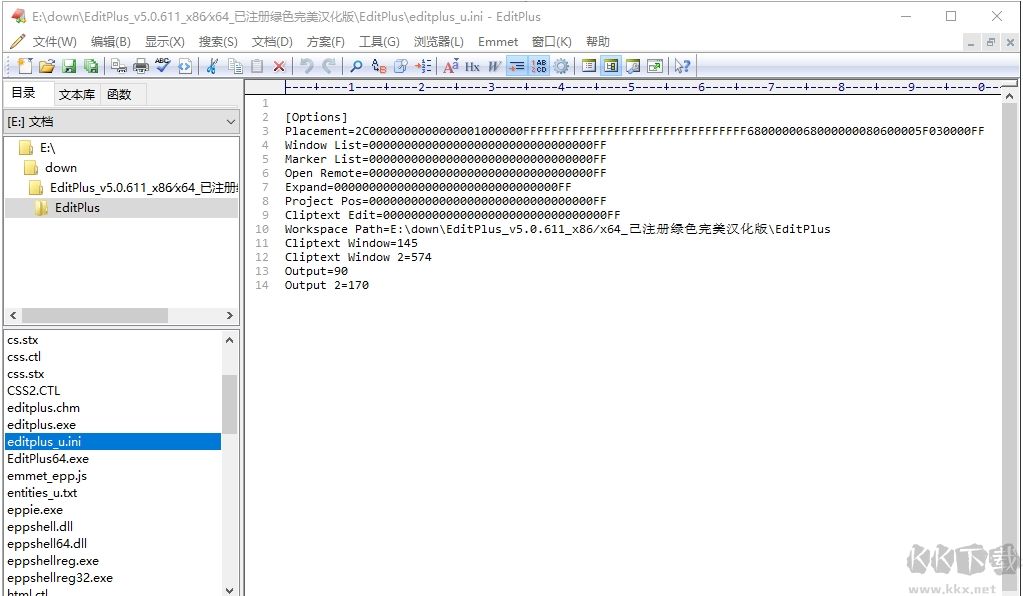This screenshot has height=596, width=1023.
Task: Open the 窗口(K) menu
Action: pyautogui.click(x=551, y=42)
